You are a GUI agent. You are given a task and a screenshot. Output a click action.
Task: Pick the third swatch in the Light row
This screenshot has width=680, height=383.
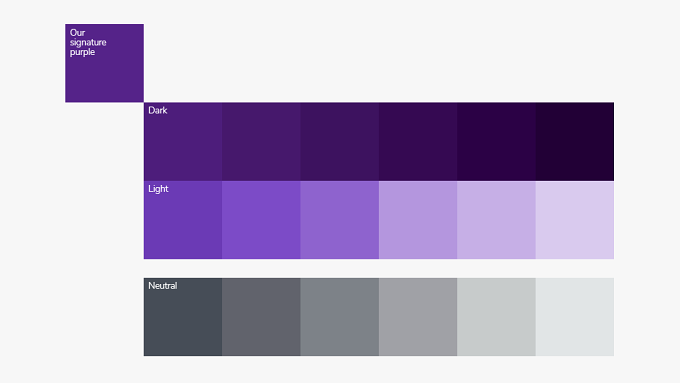(340, 220)
